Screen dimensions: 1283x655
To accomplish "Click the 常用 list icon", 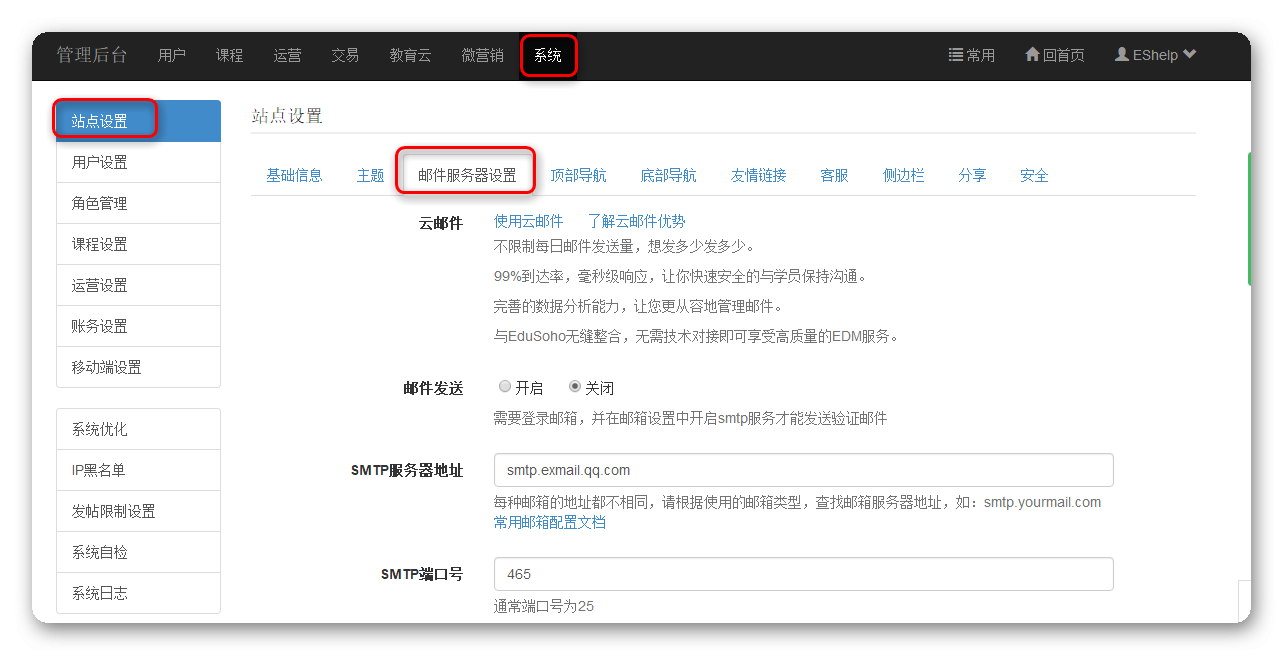I will [x=955, y=55].
